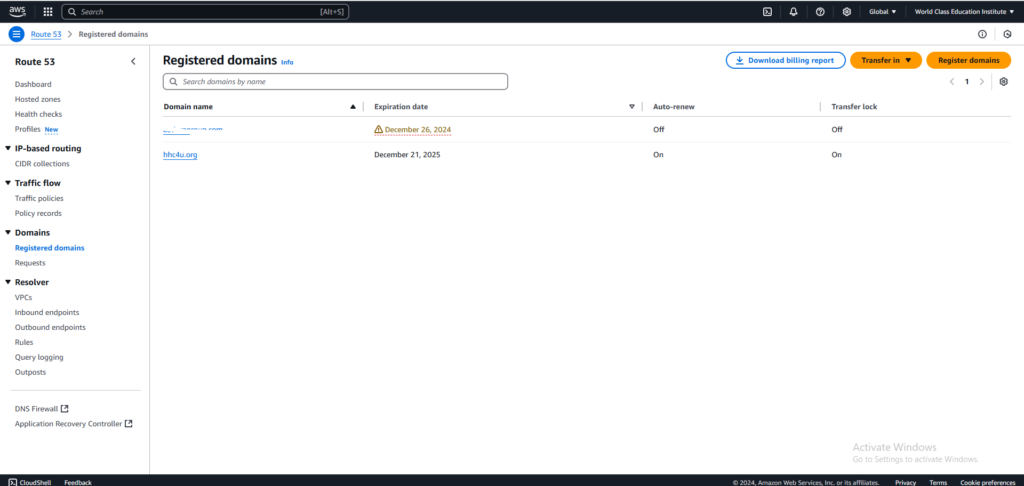Screen dimensions: 1024x486
Task: Click Auto-renew column header
Action: pyautogui.click(x=673, y=106)
